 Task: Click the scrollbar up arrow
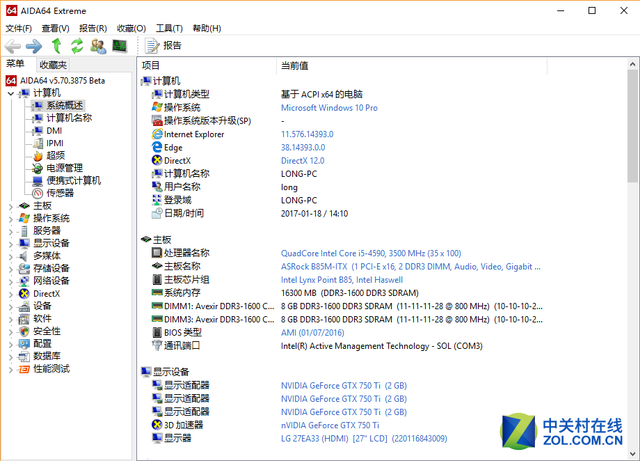[x=633, y=64]
